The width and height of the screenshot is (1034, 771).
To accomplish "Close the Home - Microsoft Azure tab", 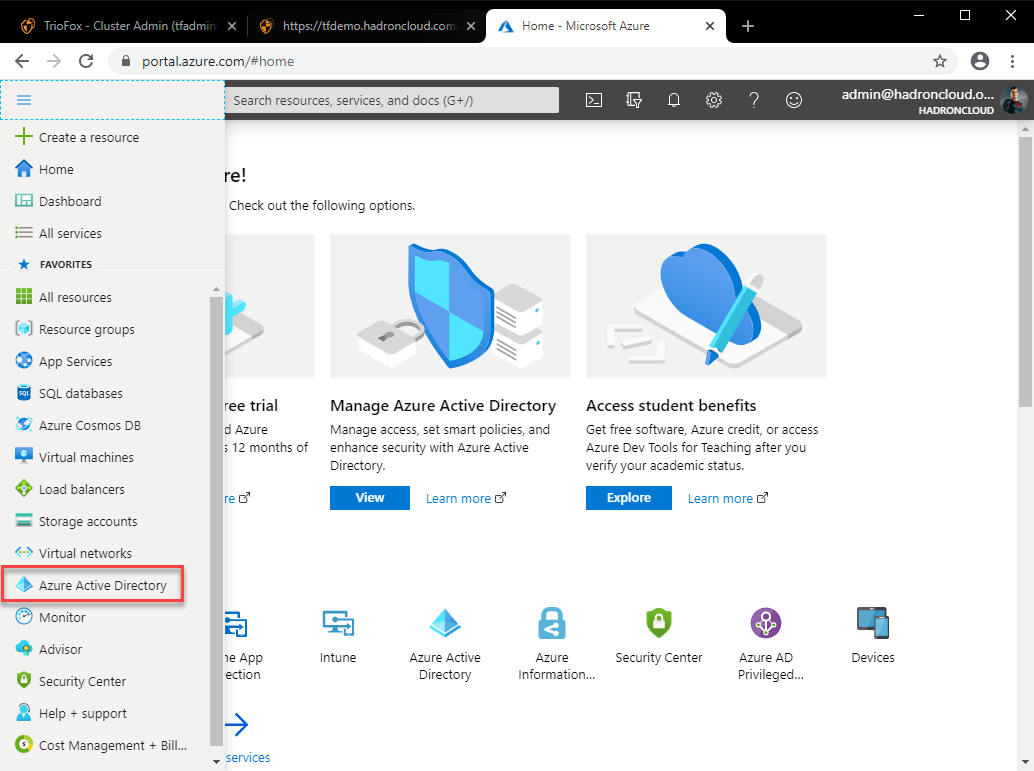I will click(x=710, y=26).
